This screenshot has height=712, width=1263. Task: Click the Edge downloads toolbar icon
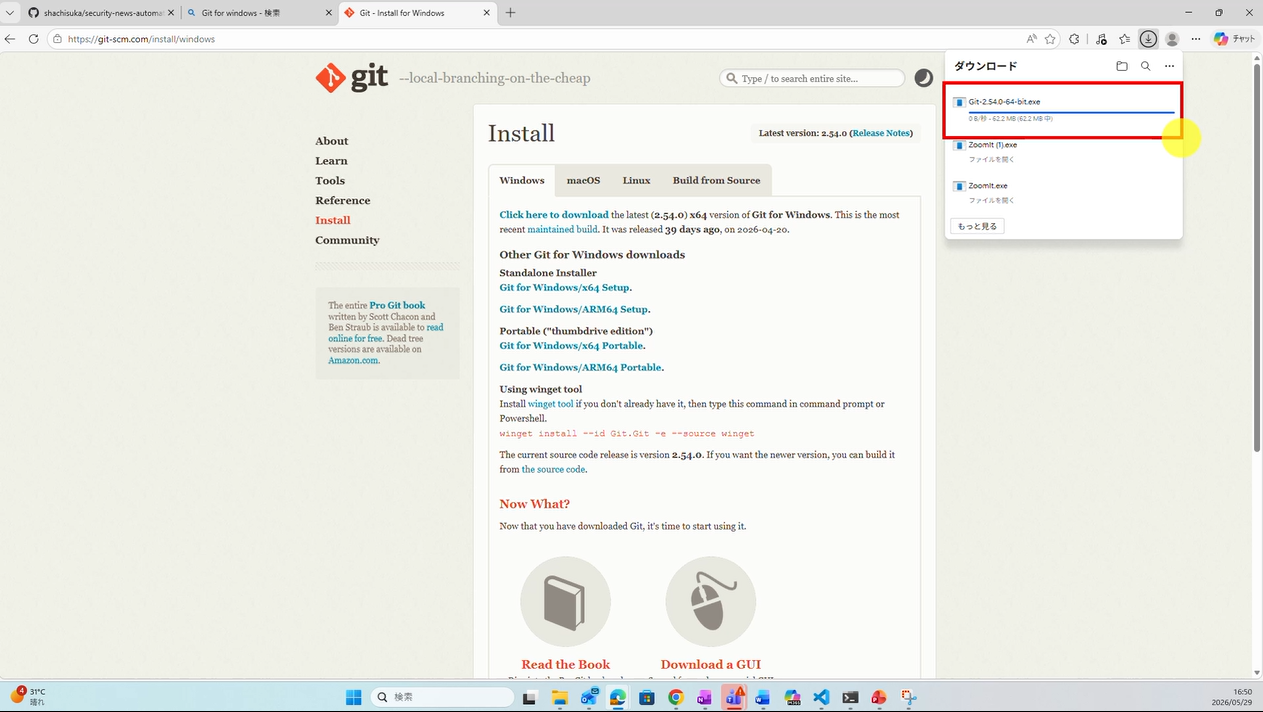(1148, 39)
